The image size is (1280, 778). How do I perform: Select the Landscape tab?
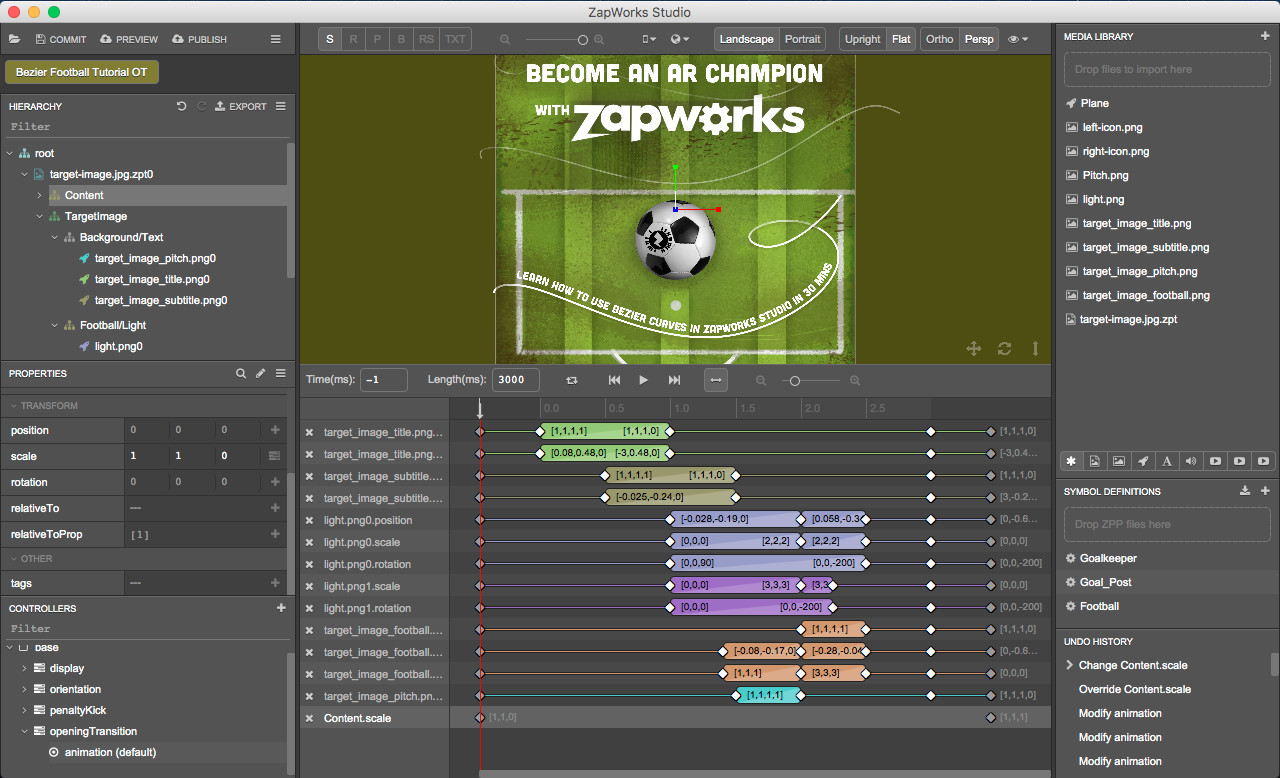pos(746,38)
